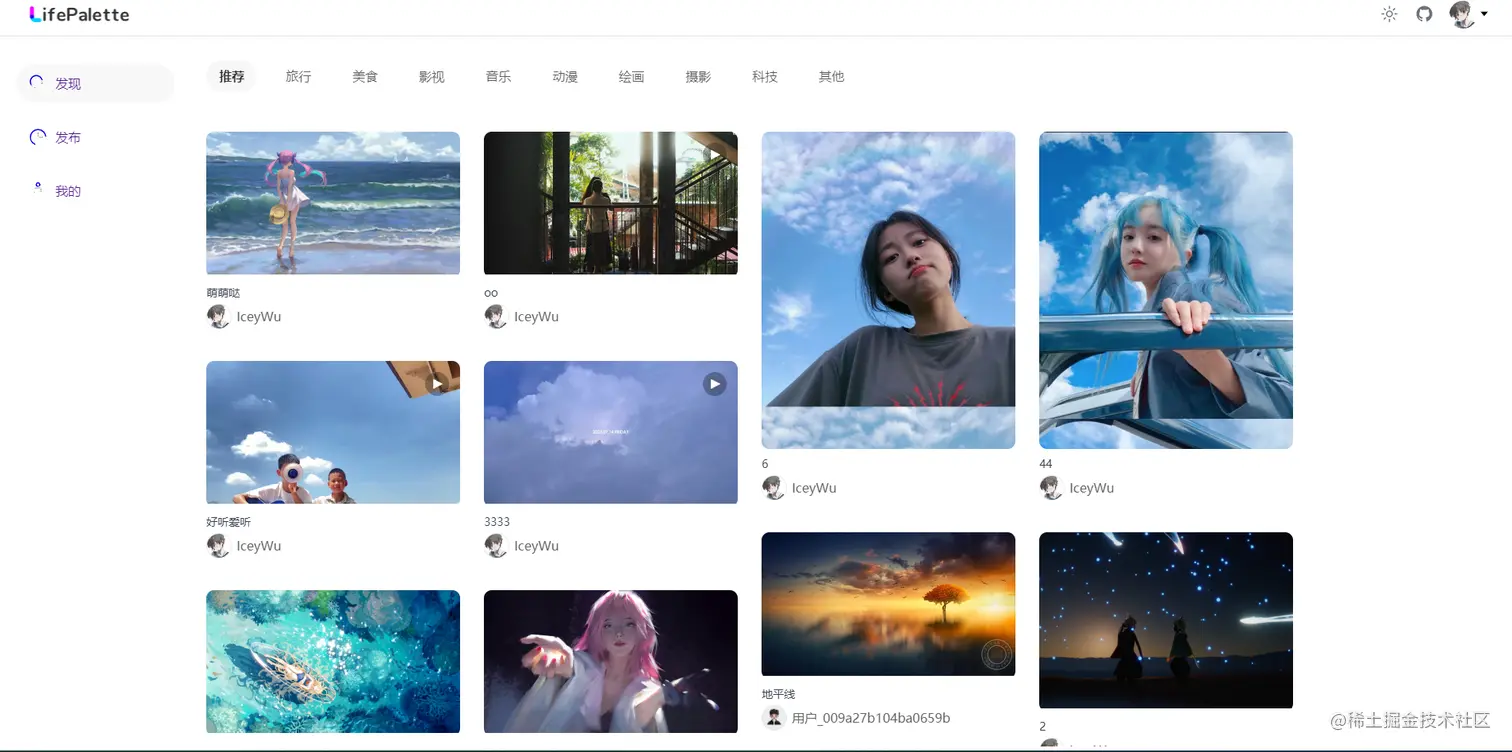
Task: Switch to the 动漫 tab
Action: click(x=565, y=76)
